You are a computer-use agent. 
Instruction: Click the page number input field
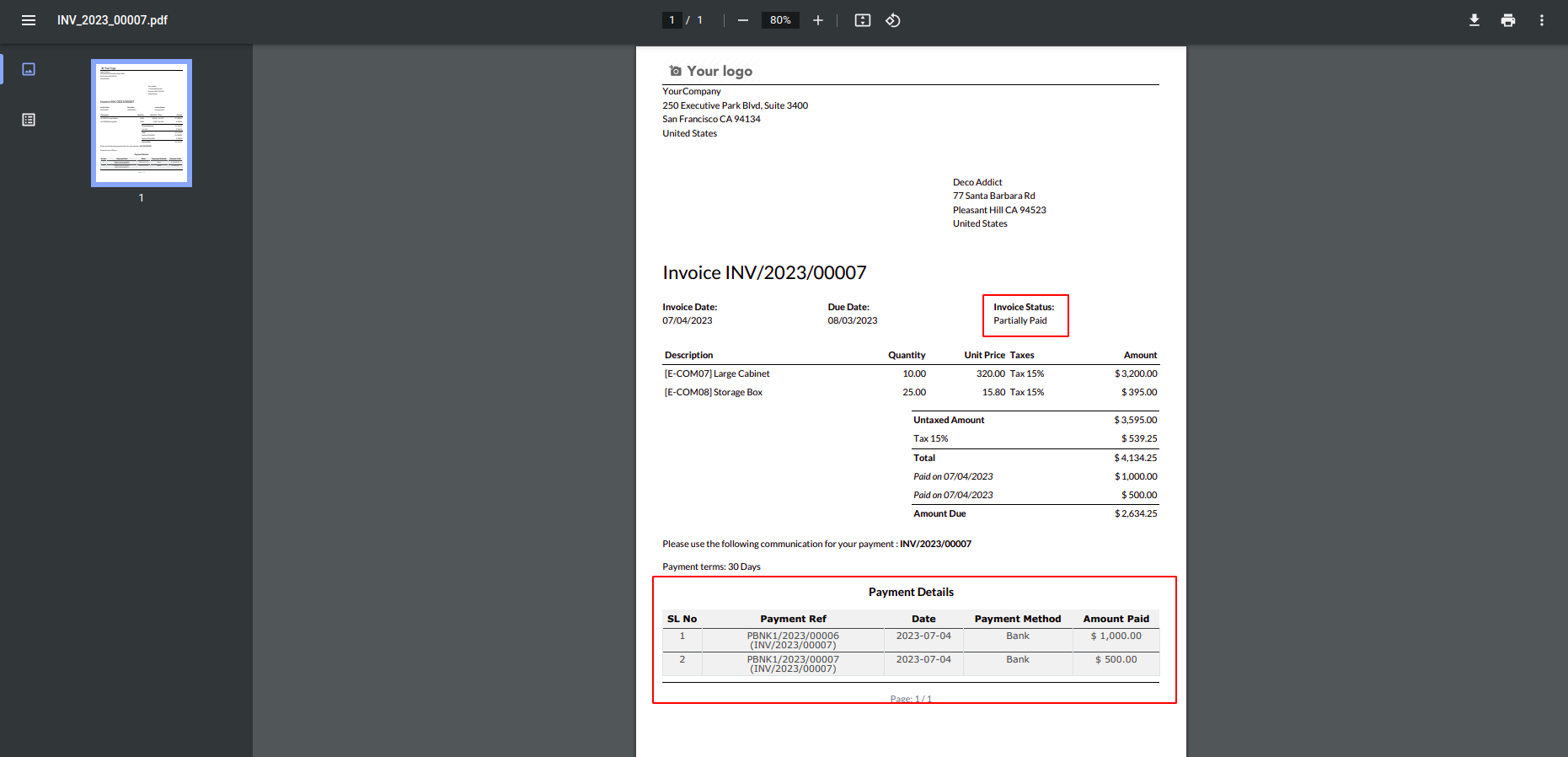[x=672, y=20]
